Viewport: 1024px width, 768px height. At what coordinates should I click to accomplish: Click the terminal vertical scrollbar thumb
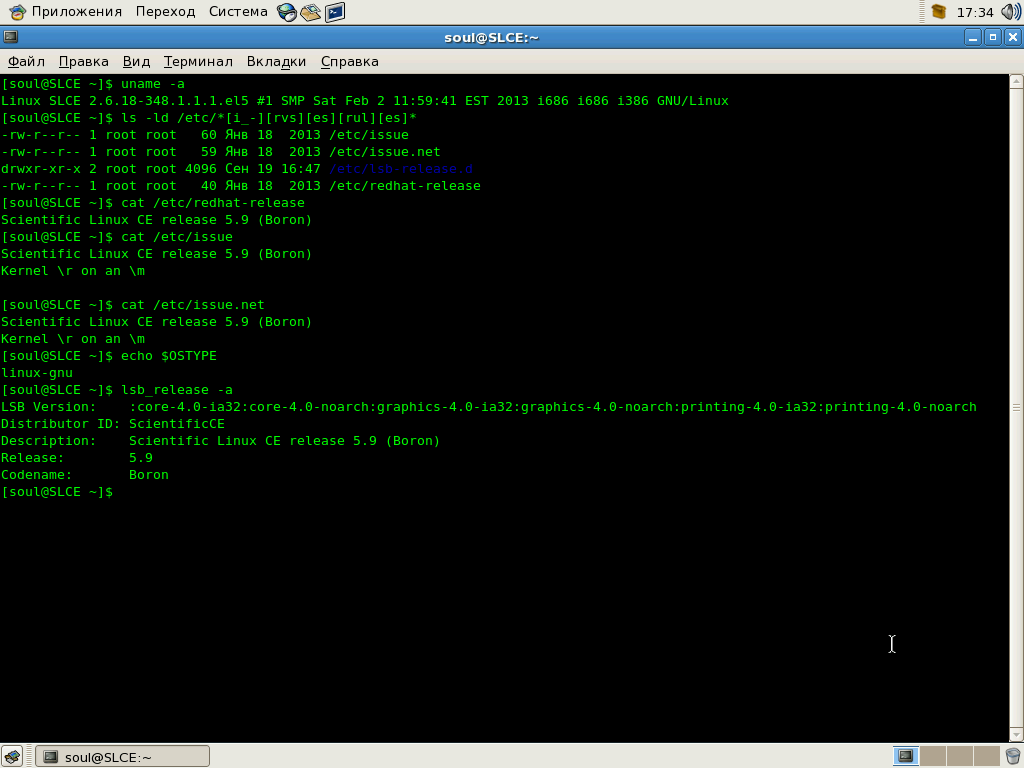[1016, 408]
